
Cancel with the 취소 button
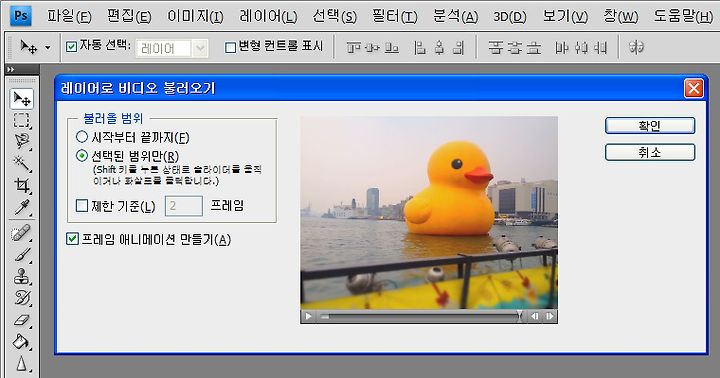pyautogui.click(x=650, y=152)
